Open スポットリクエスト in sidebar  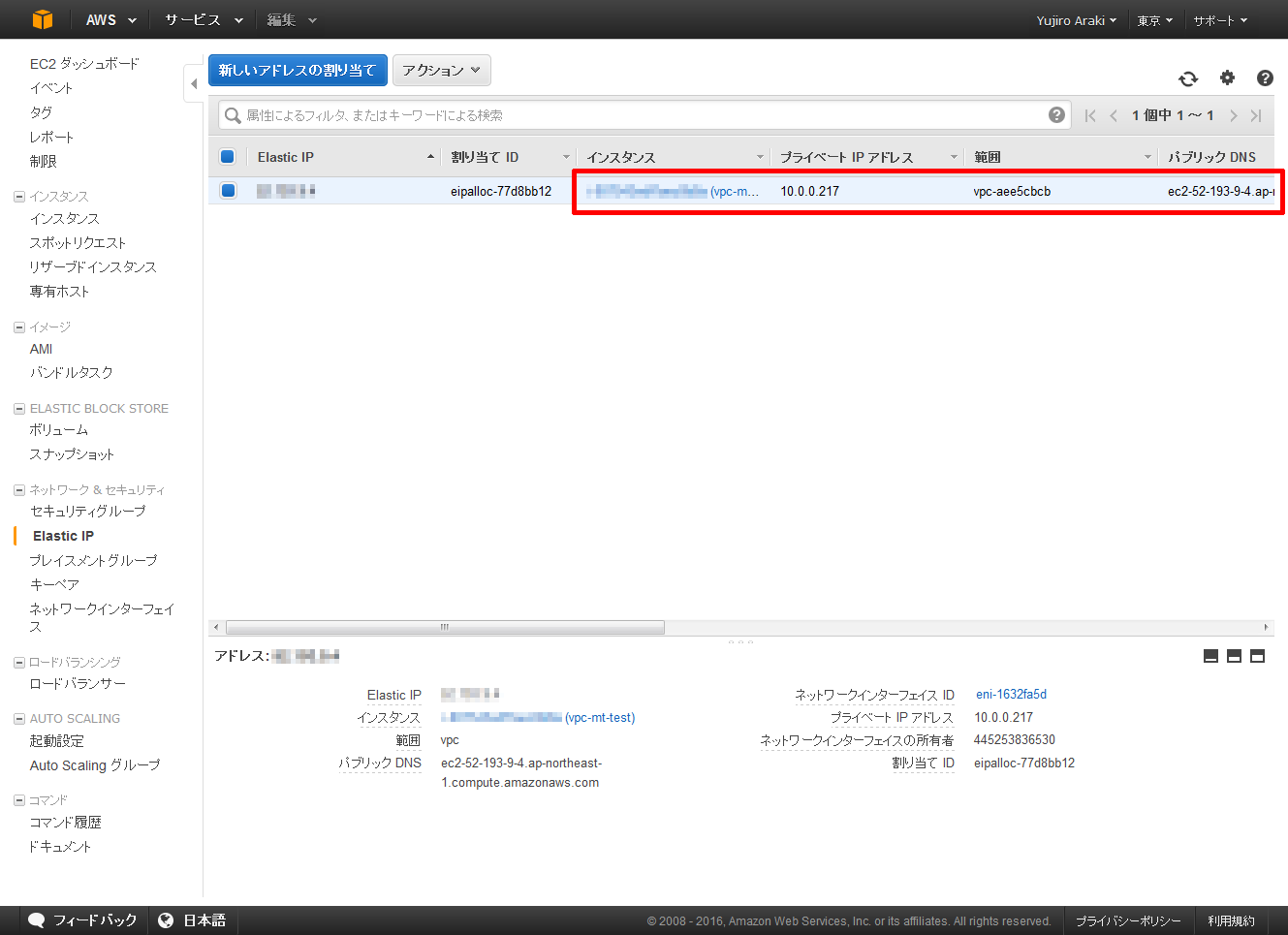pos(78,243)
